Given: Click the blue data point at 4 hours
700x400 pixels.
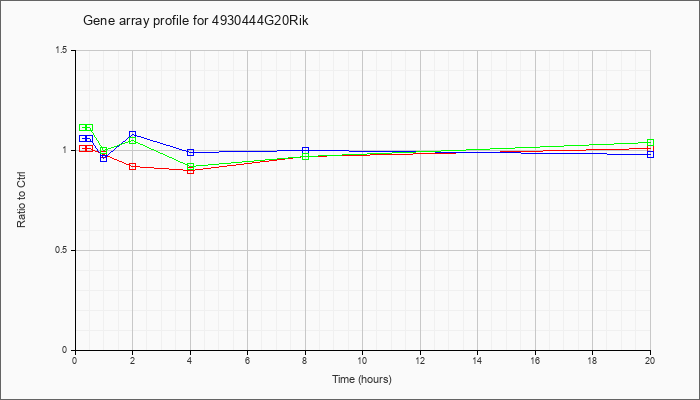Looking at the screenshot, I should (191, 152).
